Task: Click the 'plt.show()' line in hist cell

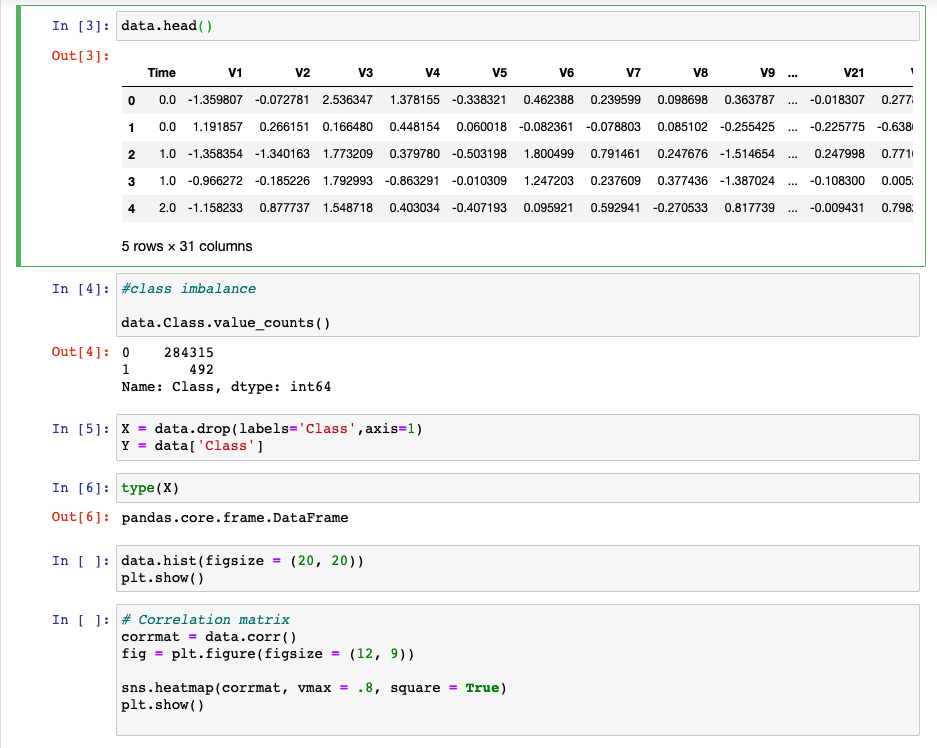Action: (x=163, y=578)
